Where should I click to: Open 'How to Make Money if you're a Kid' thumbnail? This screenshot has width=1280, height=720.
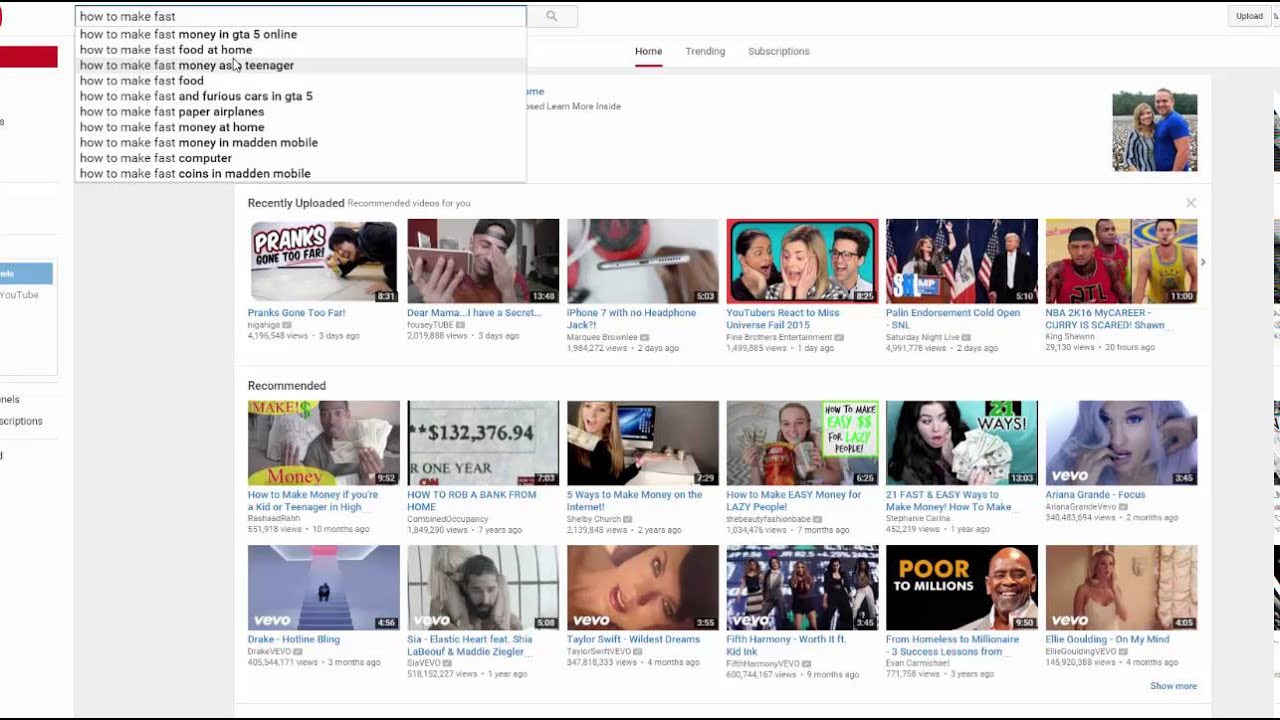coord(323,443)
